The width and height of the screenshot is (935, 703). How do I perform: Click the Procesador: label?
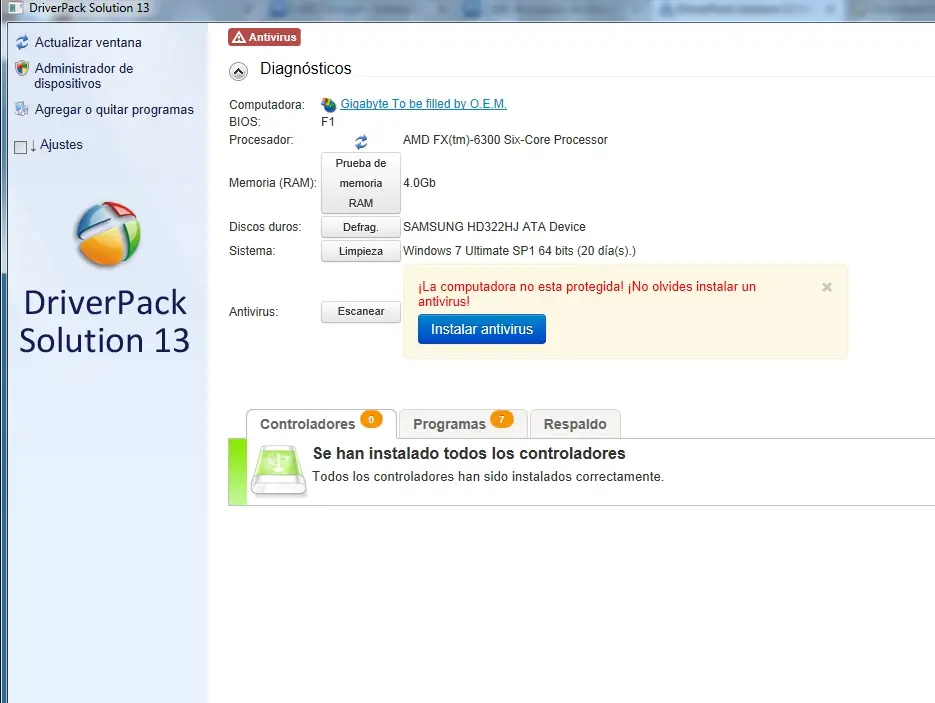tap(261, 140)
